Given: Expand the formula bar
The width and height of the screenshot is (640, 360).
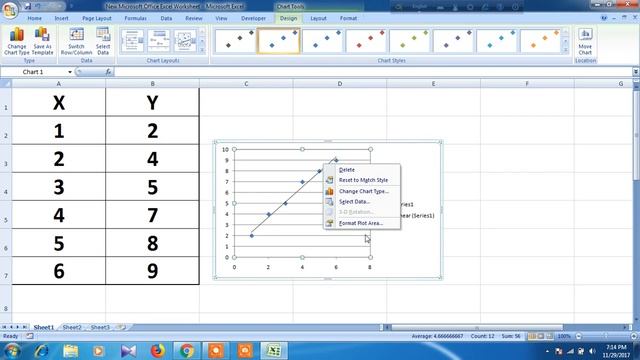Looking at the screenshot, I should (x=636, y=72).
